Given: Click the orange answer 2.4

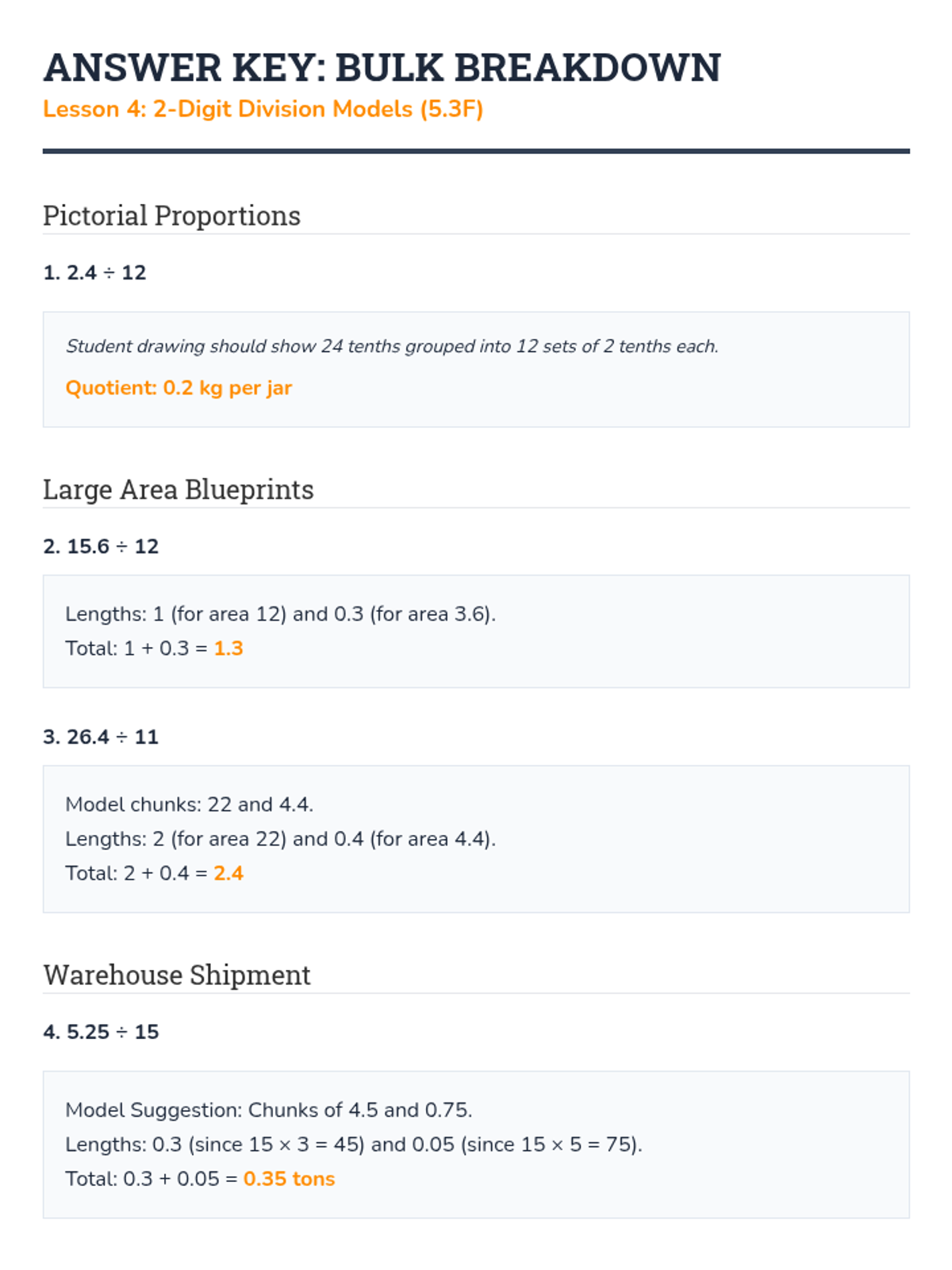Looking at the screenshot, I should coord(228,874).
